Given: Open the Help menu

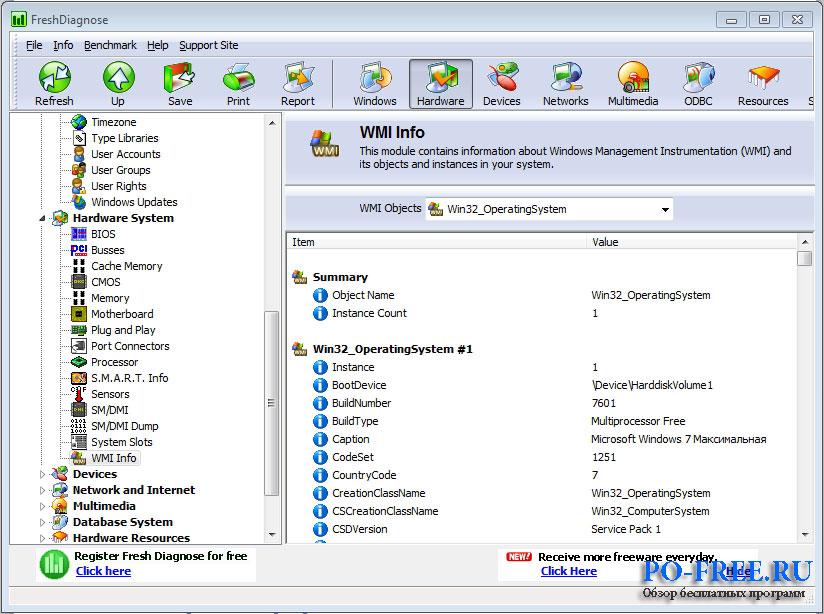Looking at the screenshot, I should tap(158, 45).
